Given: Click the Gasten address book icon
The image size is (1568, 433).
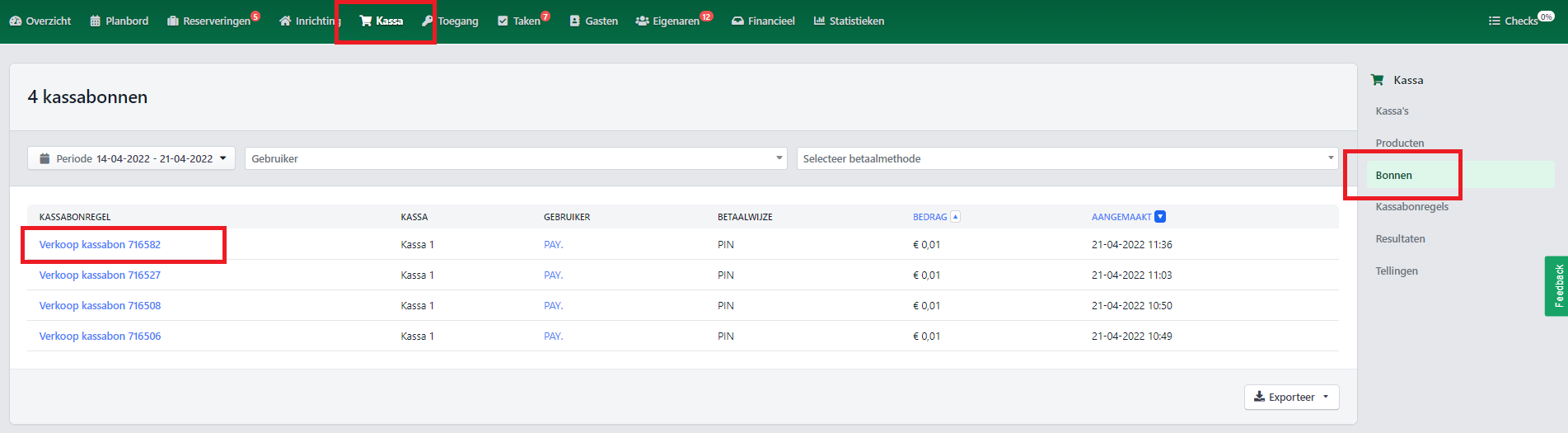Looking at the screenshot, I should click(x=574, y=21).
